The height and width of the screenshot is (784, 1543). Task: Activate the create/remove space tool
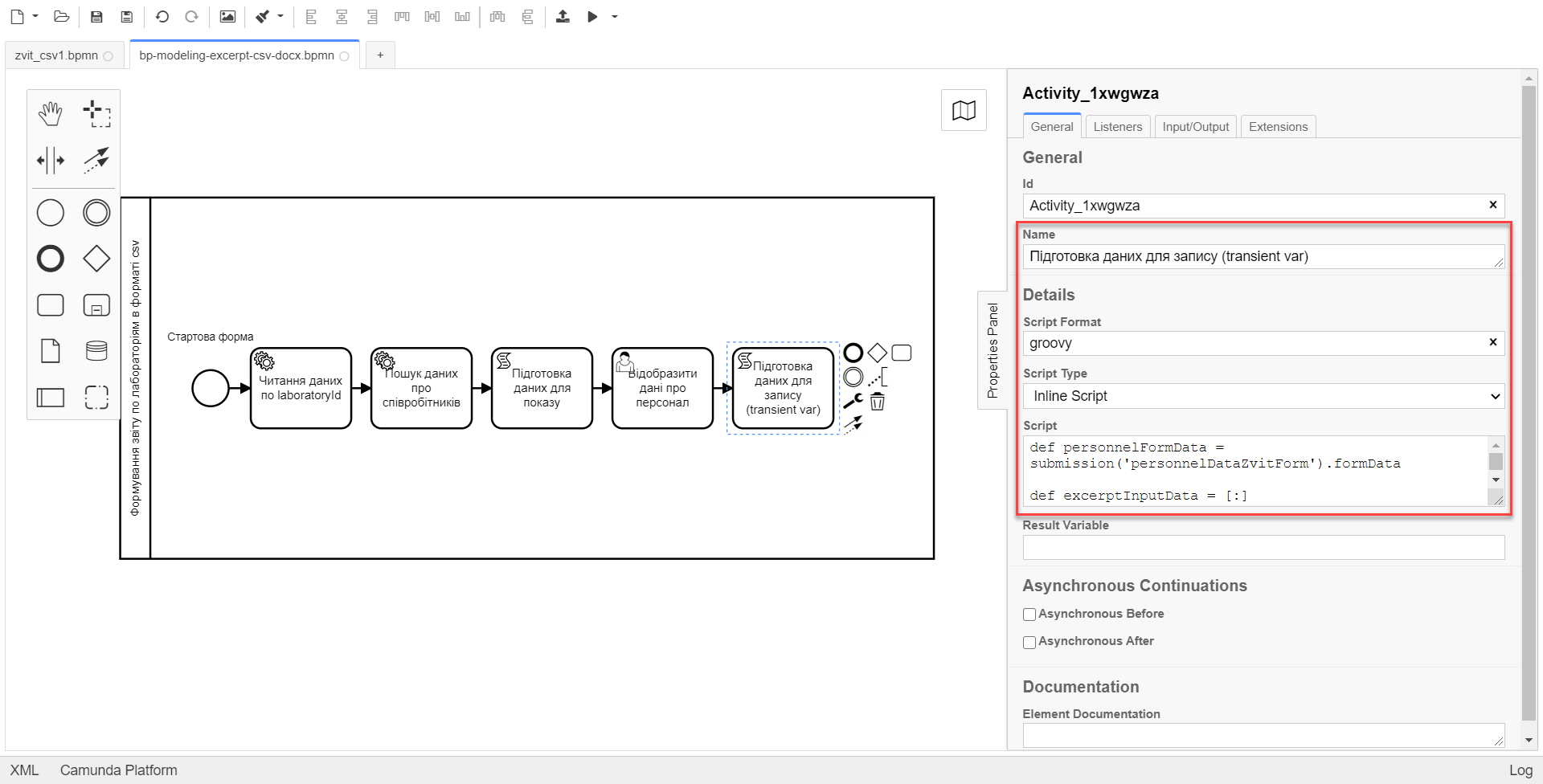[x=51, y=160]
